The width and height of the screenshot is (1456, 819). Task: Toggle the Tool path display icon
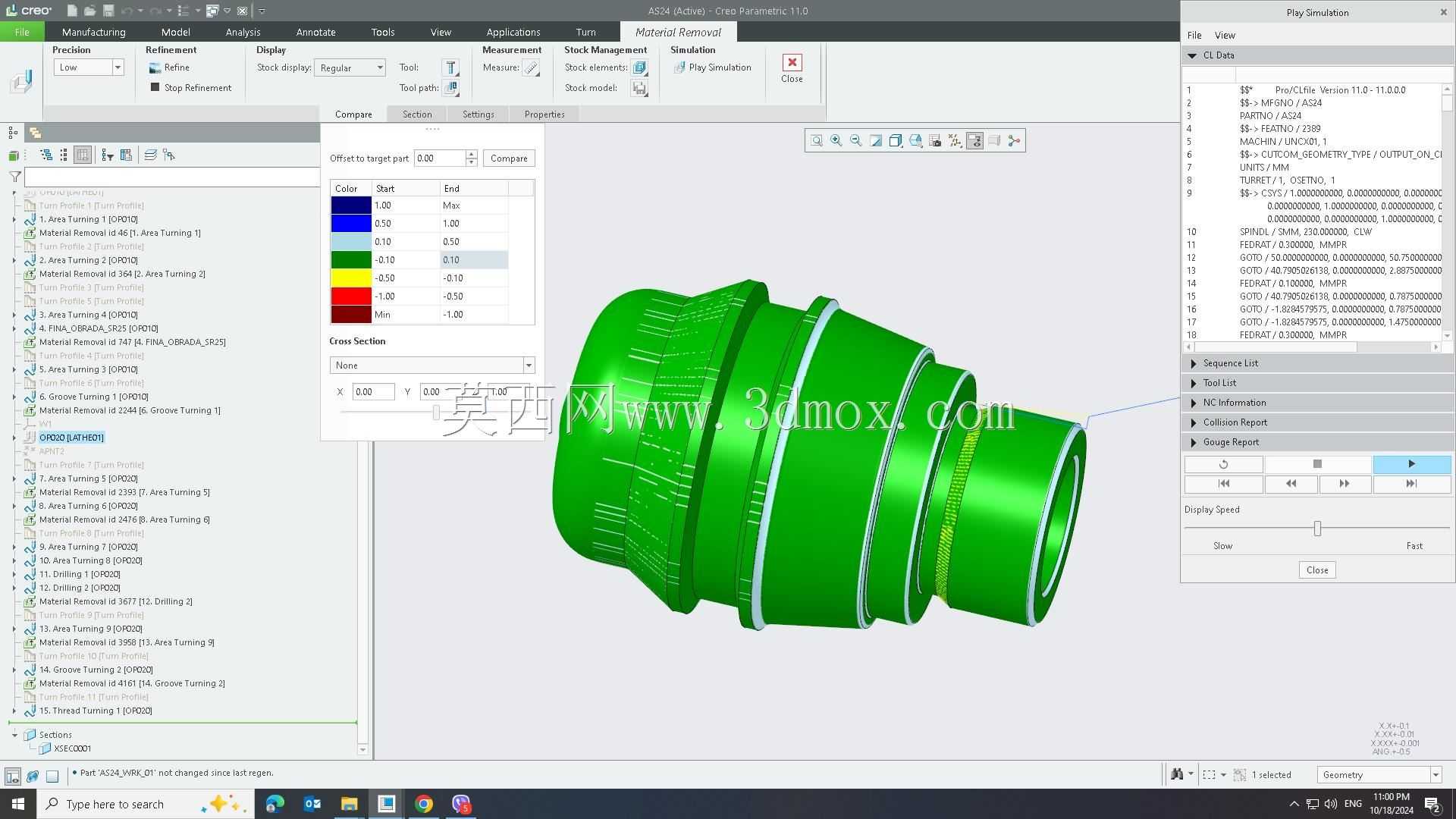point(450,88)
